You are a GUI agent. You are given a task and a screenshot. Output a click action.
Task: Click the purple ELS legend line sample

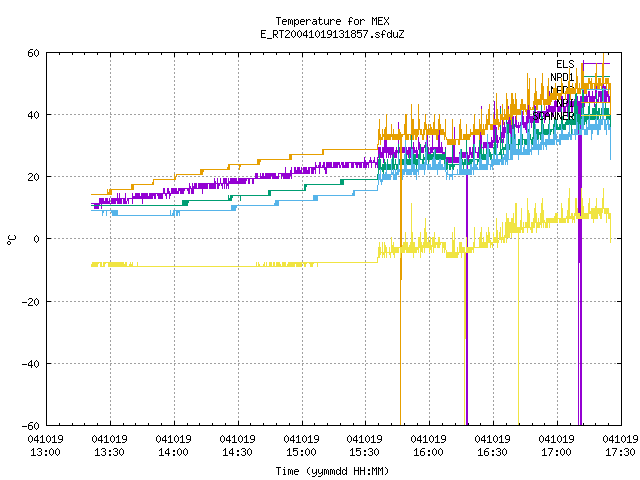(x=596, y=64)
